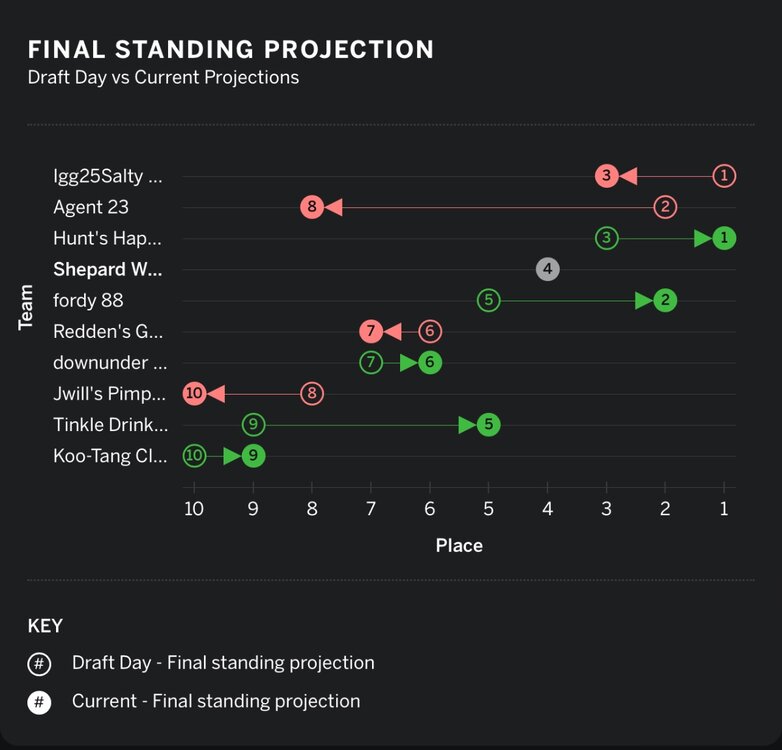Viewport: 782px width, 750px height.
Task: Select Jwill's Pimp... filled red 10 marker
Action: pos(194,393)
